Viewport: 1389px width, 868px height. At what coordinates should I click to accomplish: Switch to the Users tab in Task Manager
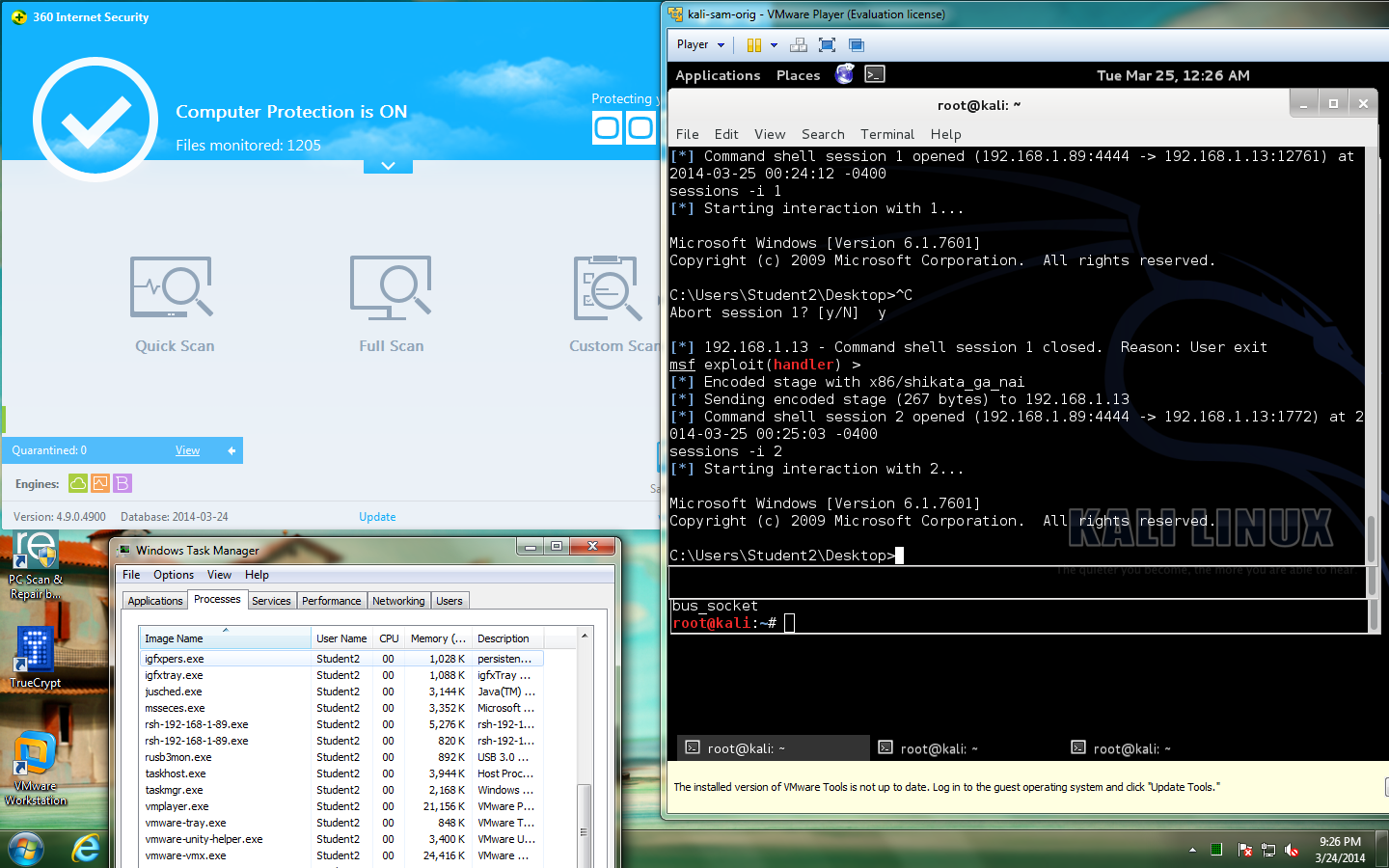(x=449, y=601)
